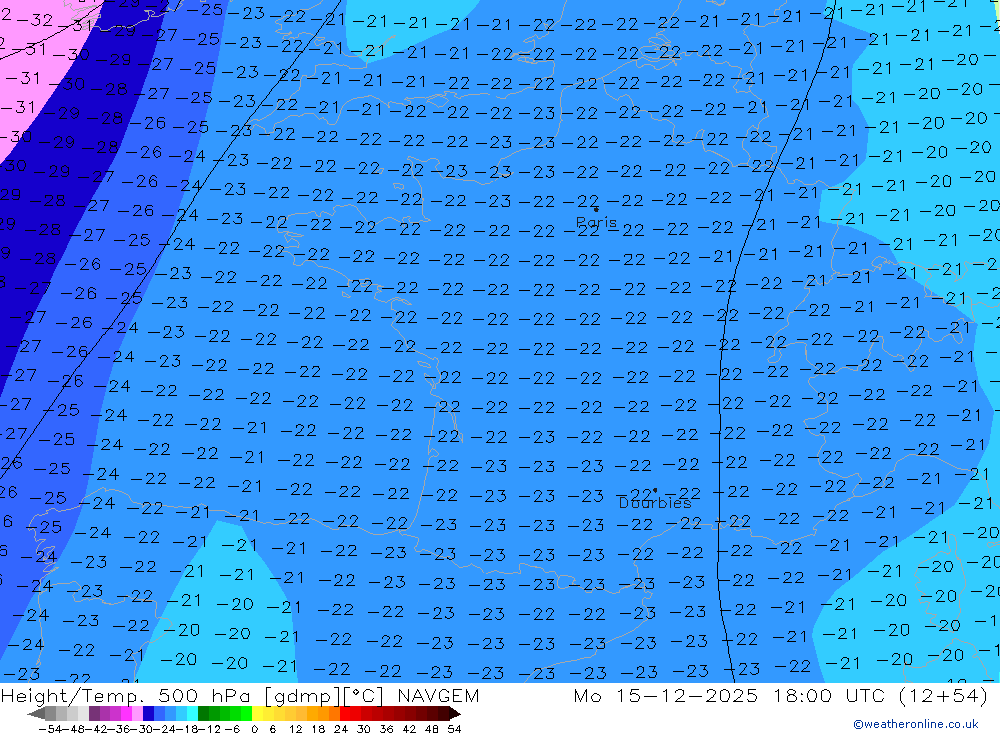Click the bright red legend swatch above 24
The image size is (1000, 733).
click(345, 714)
